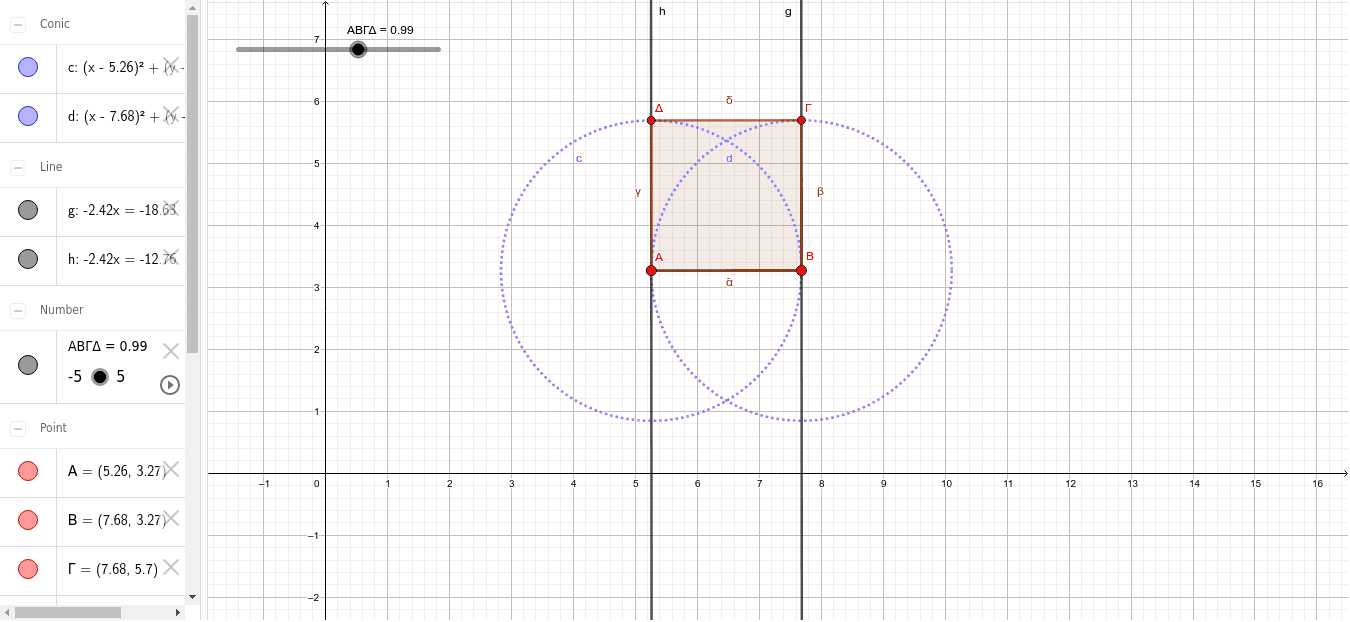This screenshot has width=1350, height=622.
Task: Delete point B with its X icon
Action: coord(171,518)
